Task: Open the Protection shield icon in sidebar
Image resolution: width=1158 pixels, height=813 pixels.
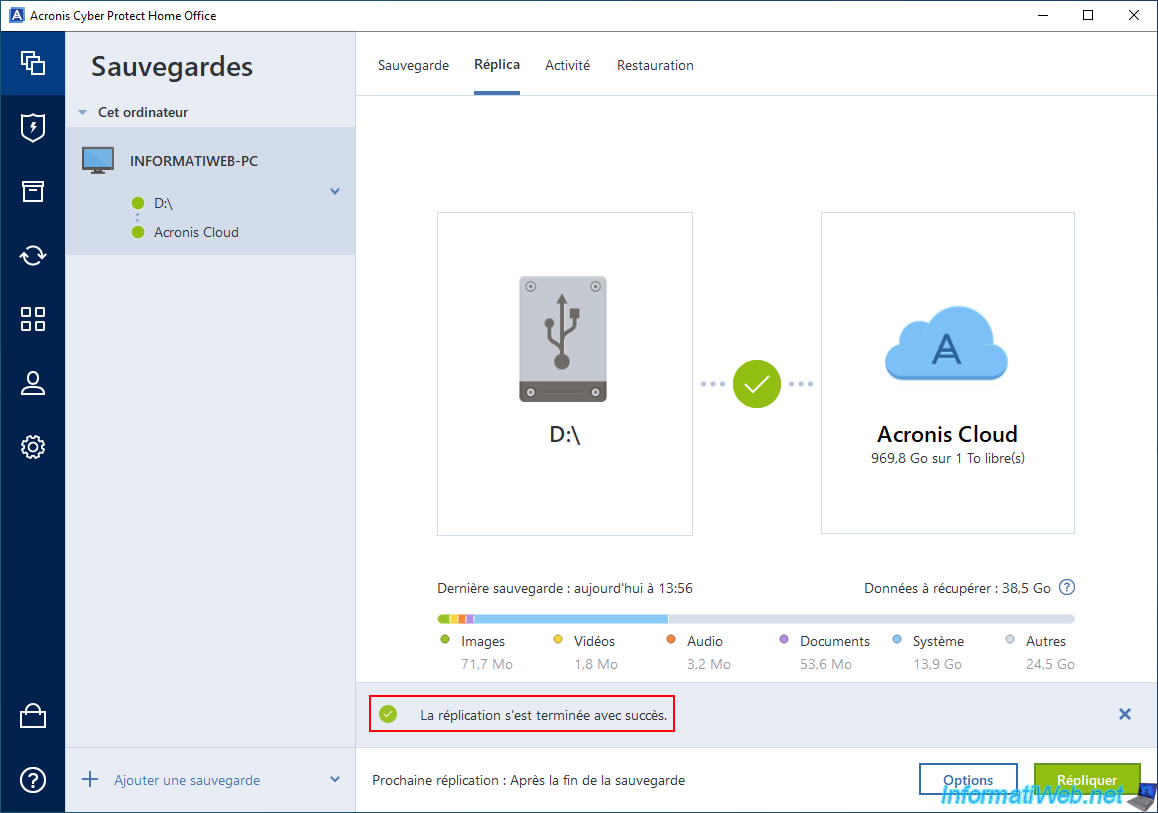Action: 32,127
